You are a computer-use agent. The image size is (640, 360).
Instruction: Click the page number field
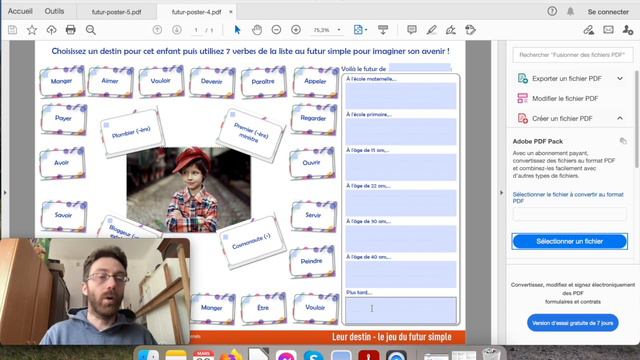coord(196,30)
